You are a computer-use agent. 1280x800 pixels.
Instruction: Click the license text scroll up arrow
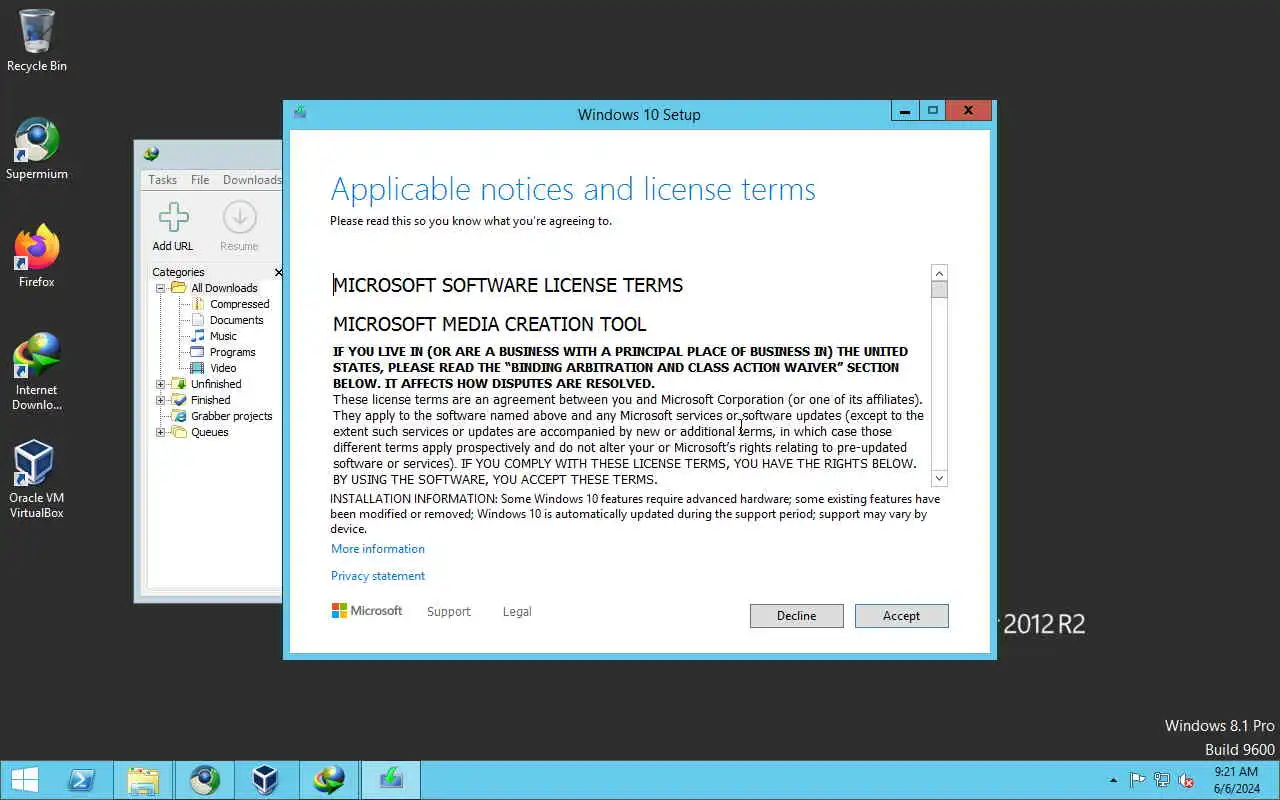tap(939, 273)
